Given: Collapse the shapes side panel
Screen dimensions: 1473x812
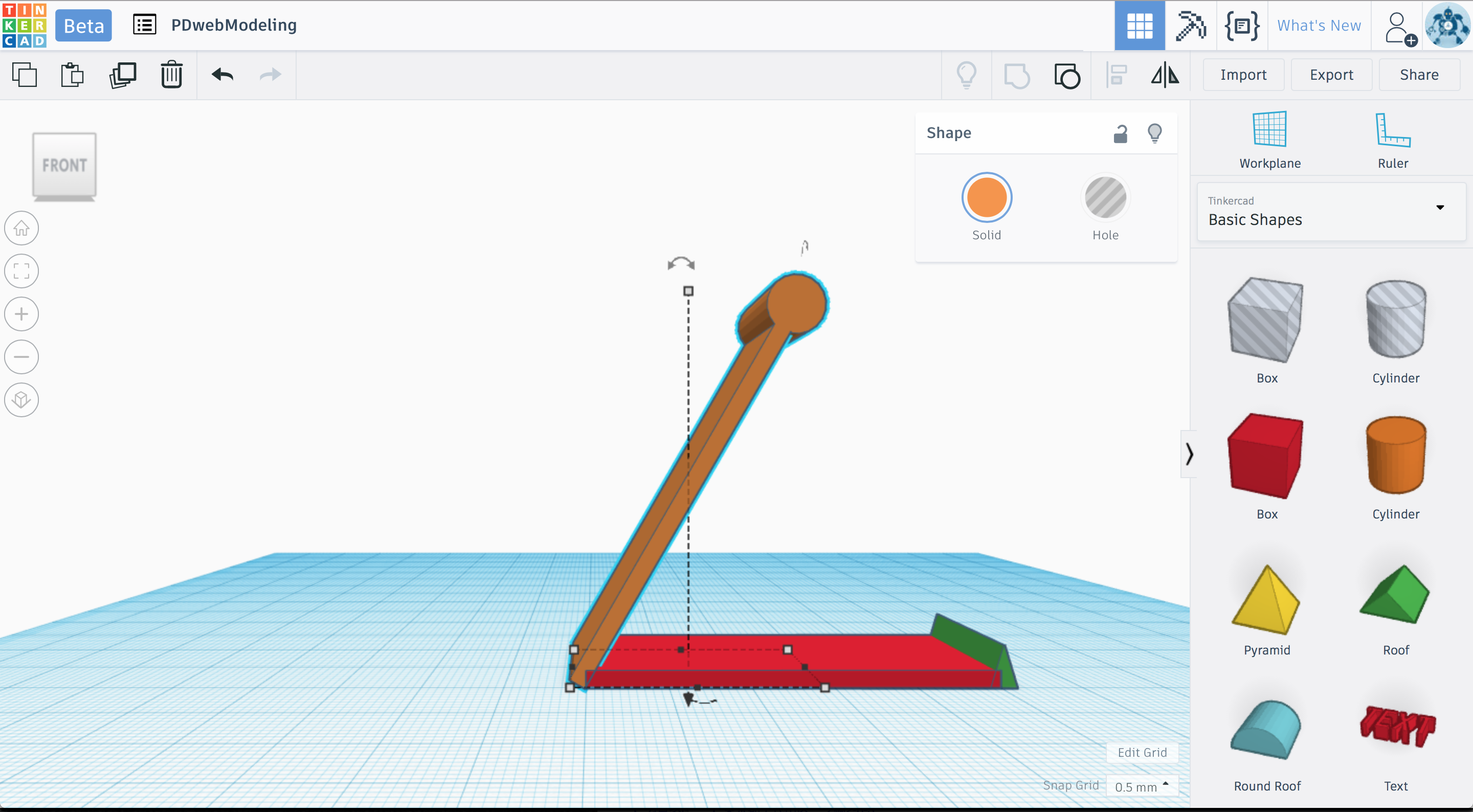Looking at the screenshot, I should (1189, 454).
